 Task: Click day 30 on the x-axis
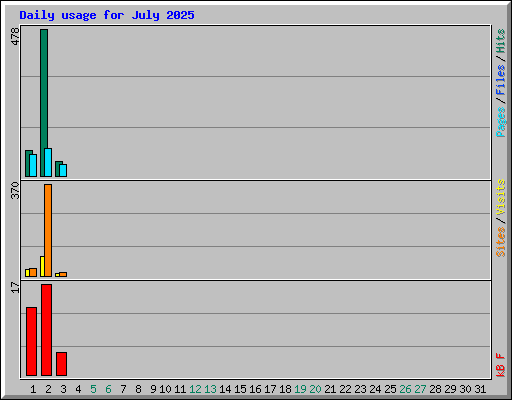pyautogui.click(x=465, y=389)
